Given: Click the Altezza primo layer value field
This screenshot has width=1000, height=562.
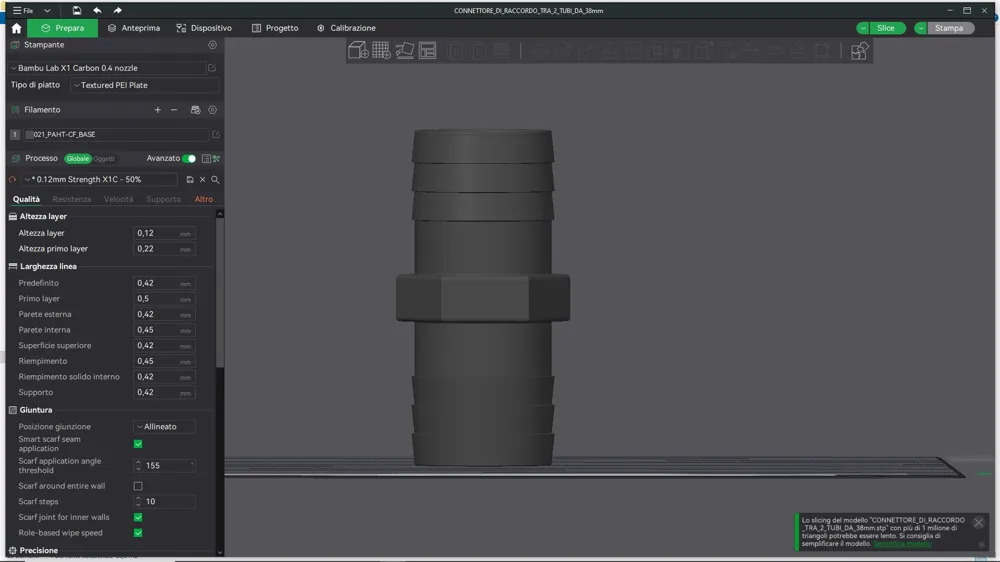Looking at the screenshot, I should pyautogui.click(x=164, y=249).
